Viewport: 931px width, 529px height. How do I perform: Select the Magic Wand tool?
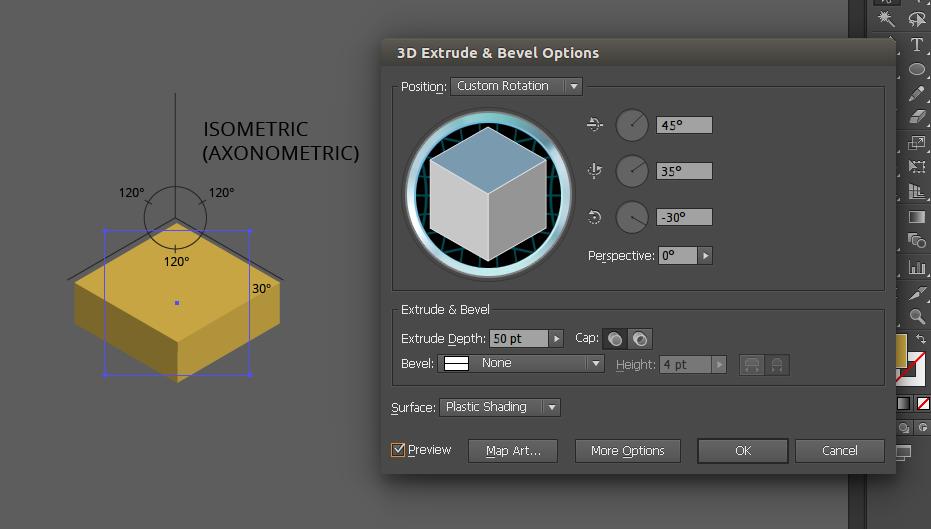(886, 18)
